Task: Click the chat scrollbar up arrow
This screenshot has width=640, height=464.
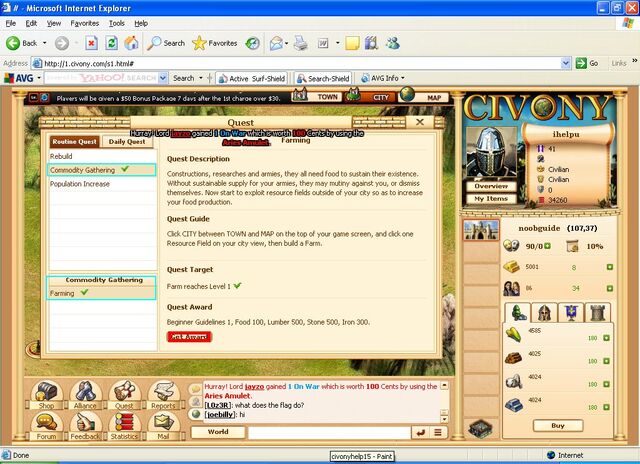Action: point(444,386)
